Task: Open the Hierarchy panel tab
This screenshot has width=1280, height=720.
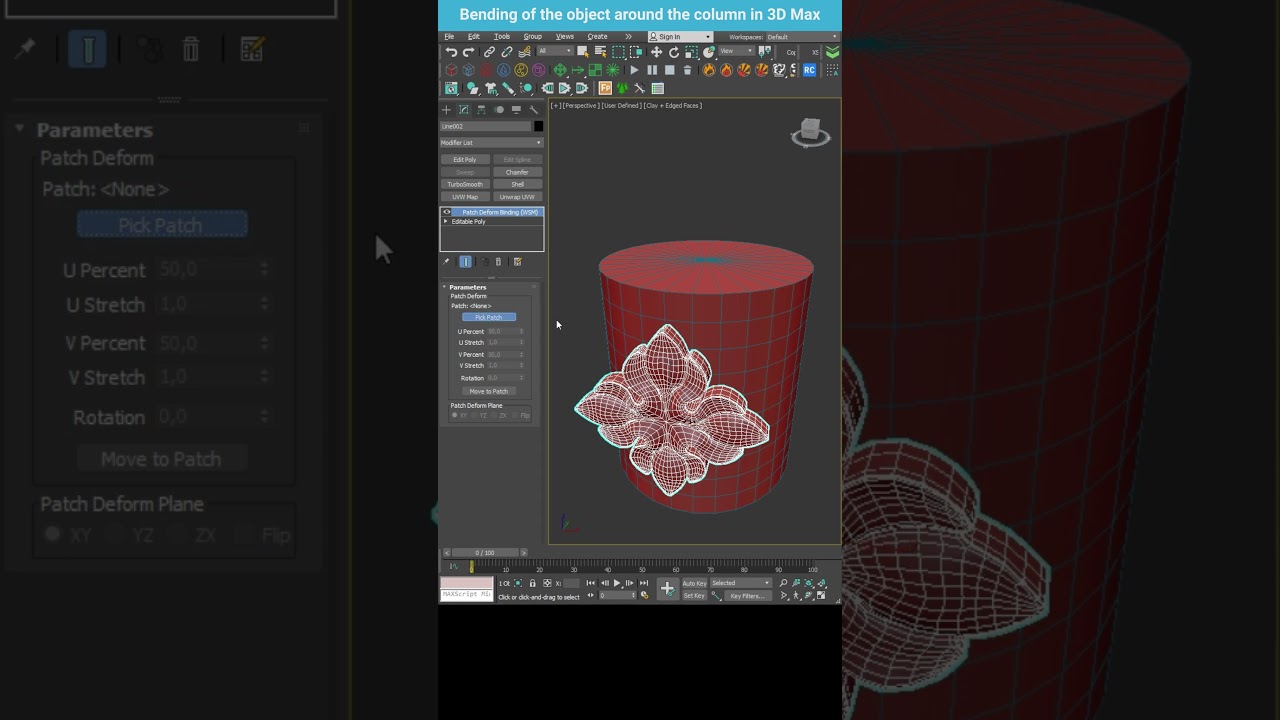Action: coord(481,110)
